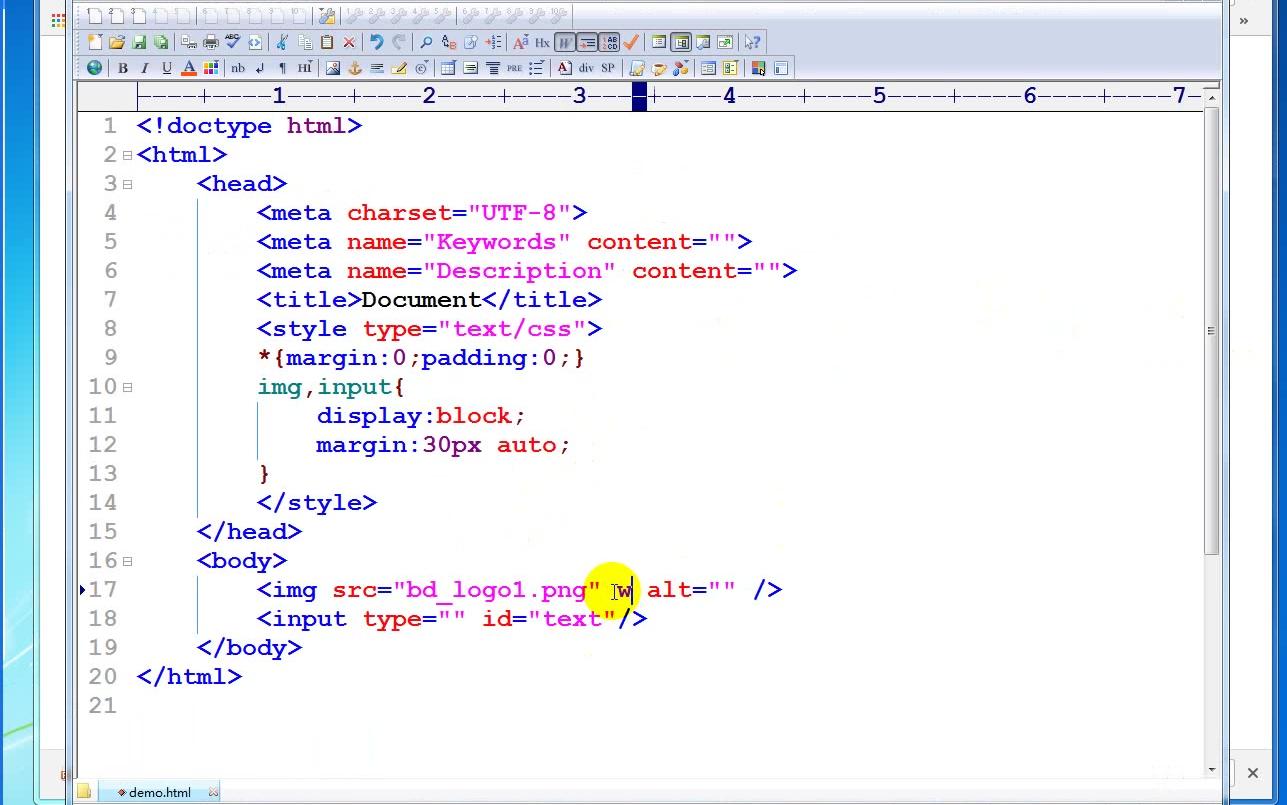
Task: Print the document
Action: point(211,42)
